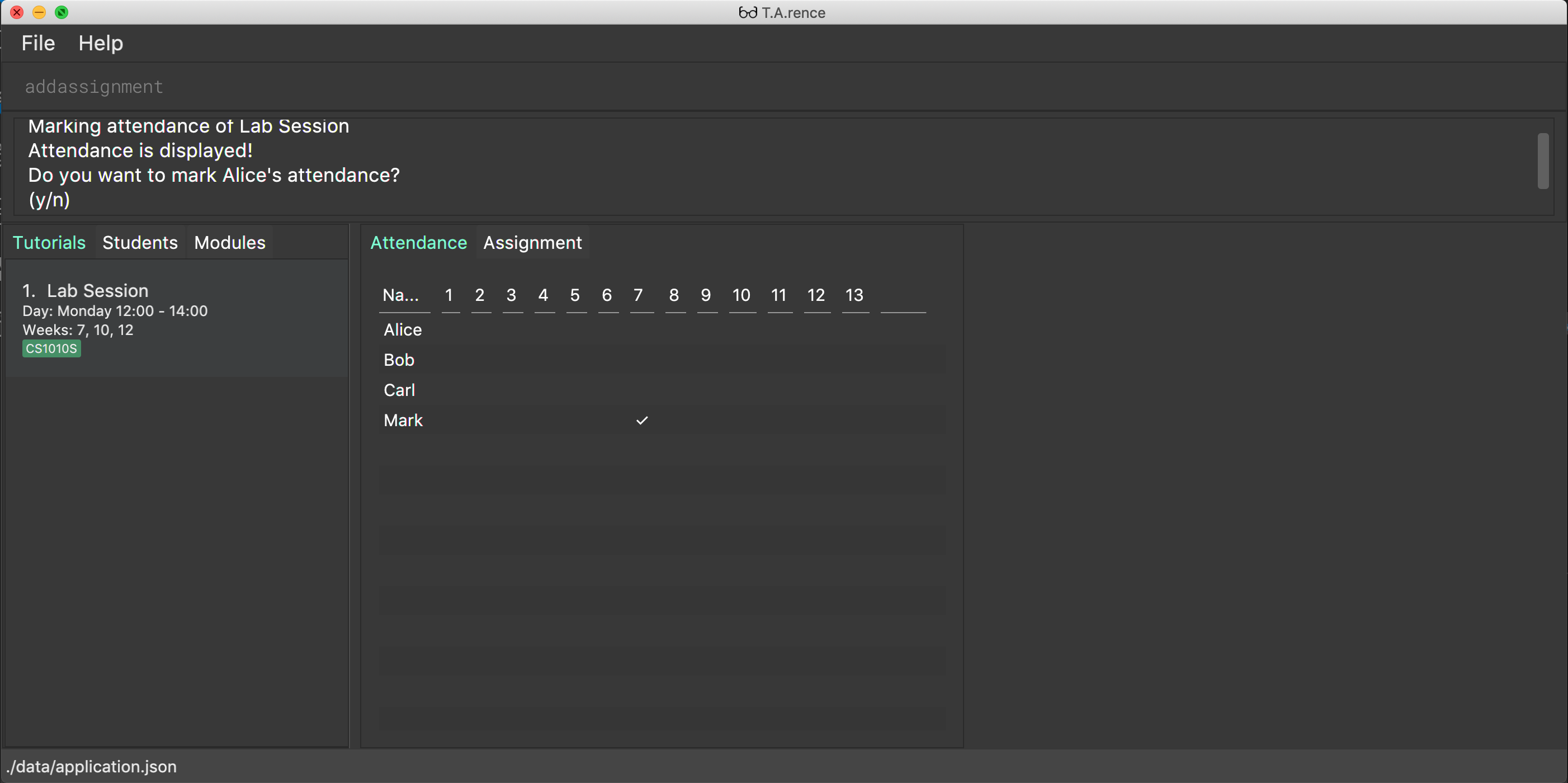The height and width of the screenshot is (783, 1568).
Task: Select the Bob row in attendance table
Action: pyautogui.click(x=662, y=360)
